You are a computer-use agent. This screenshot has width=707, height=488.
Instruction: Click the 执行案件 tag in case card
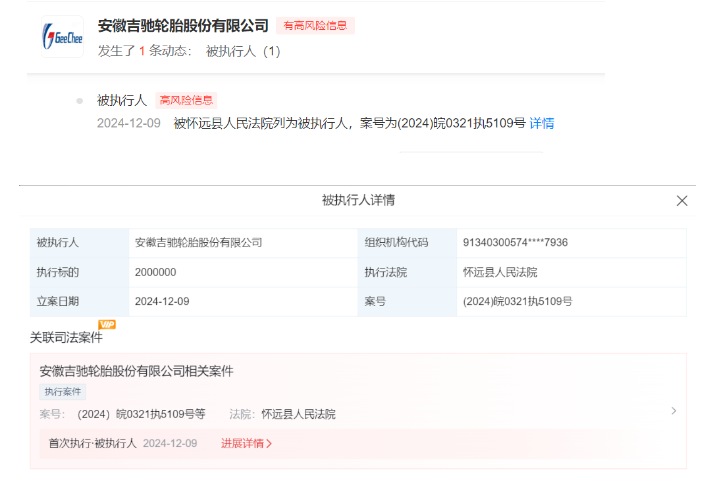(x=63, y=392)
